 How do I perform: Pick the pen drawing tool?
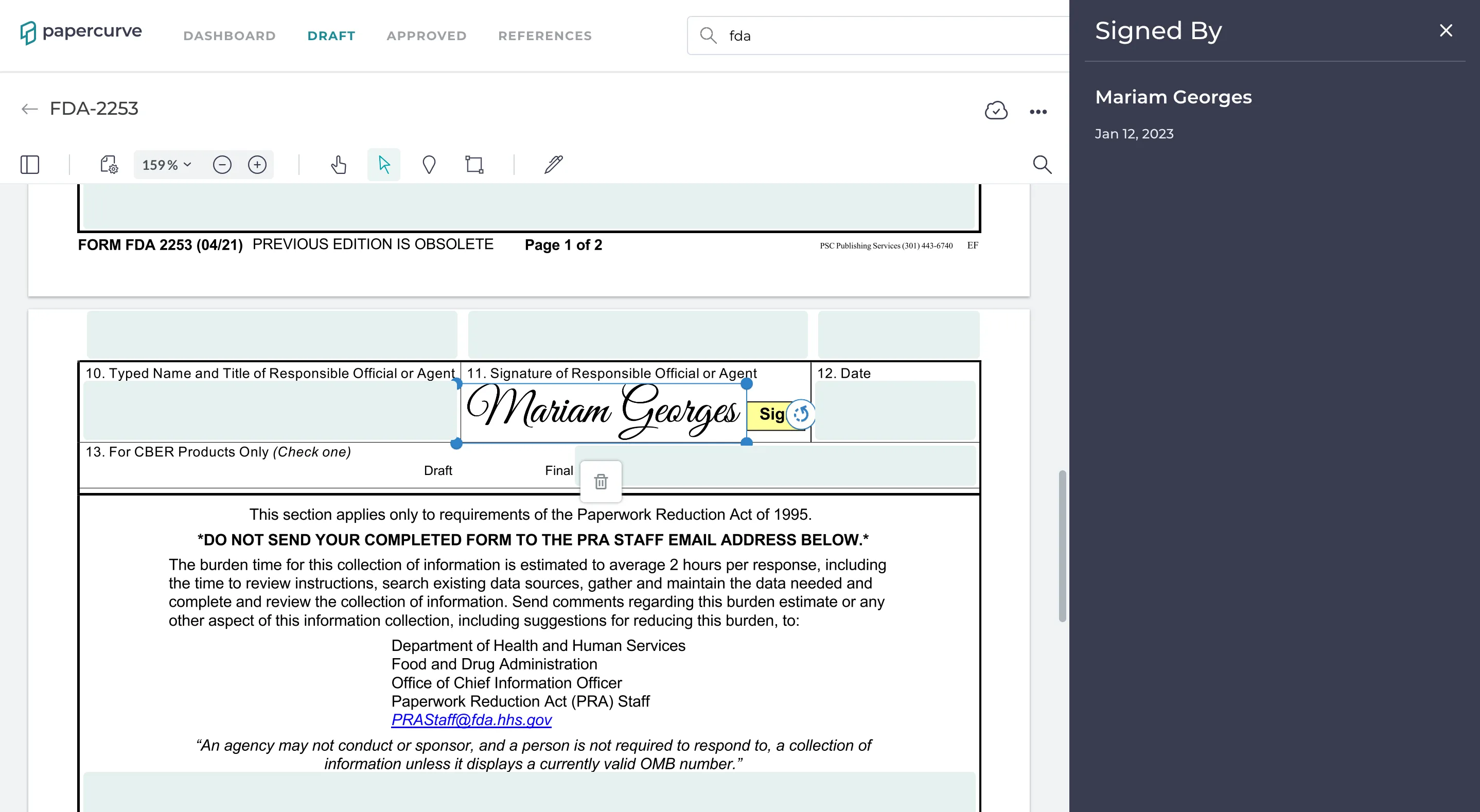point(553,164)
